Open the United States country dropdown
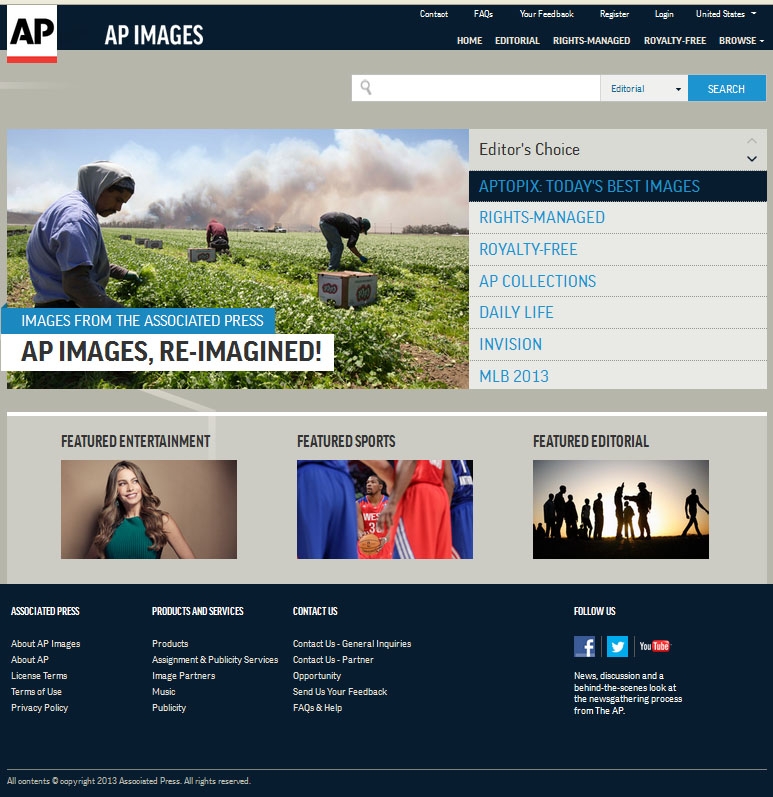The height and width of the screenshot is (797, 773). coord(726,14)
